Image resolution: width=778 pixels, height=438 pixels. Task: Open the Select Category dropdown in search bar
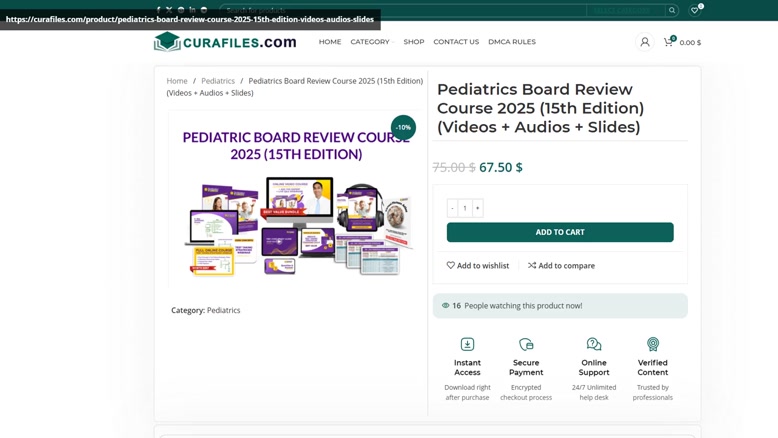625,10
